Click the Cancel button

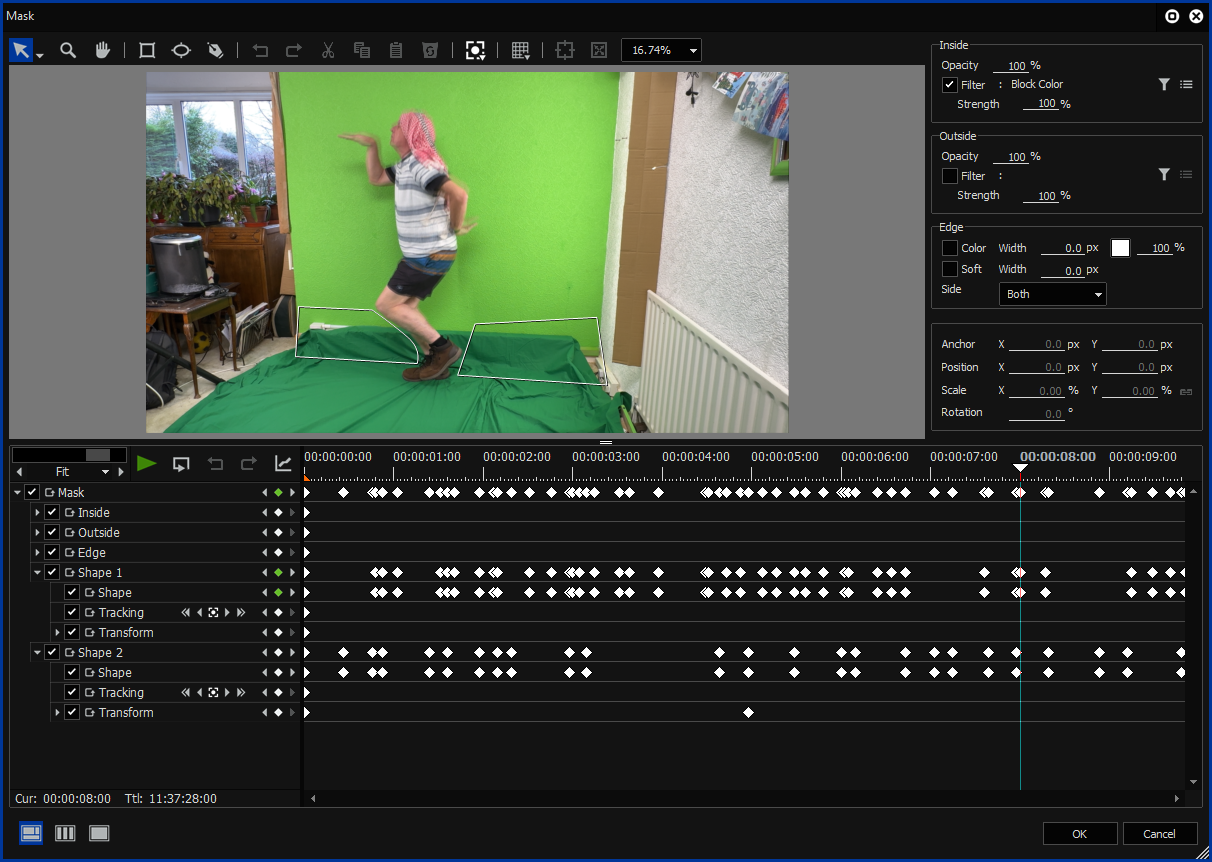point(1159,834)
